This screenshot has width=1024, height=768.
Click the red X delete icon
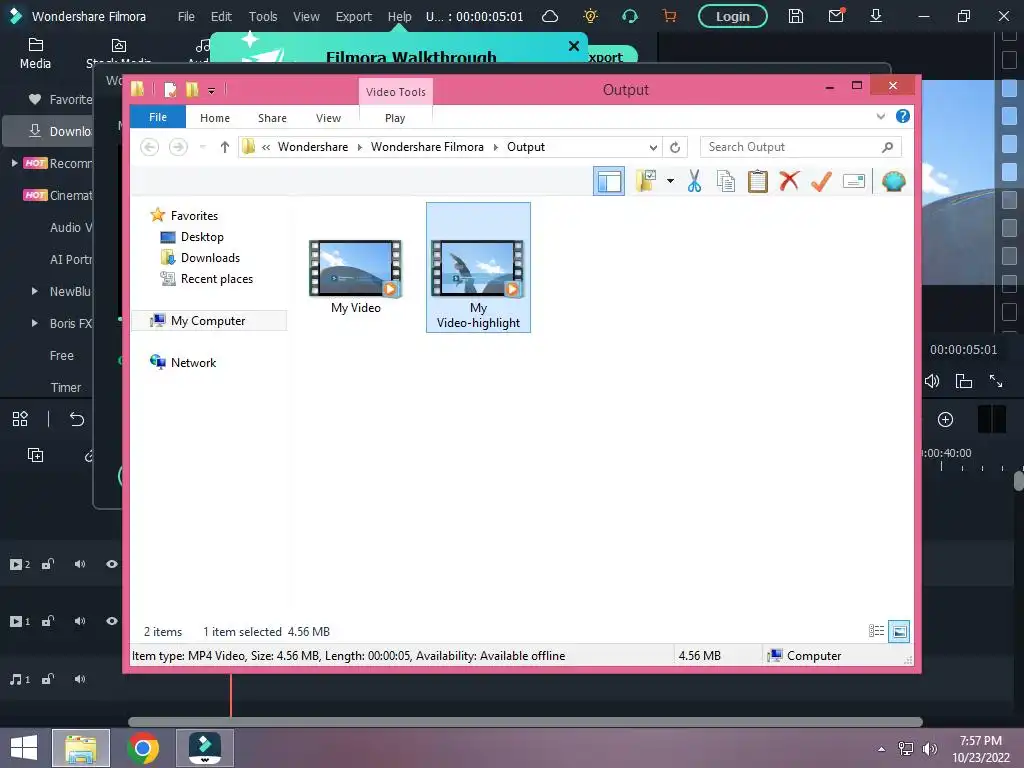pos(789,181)
